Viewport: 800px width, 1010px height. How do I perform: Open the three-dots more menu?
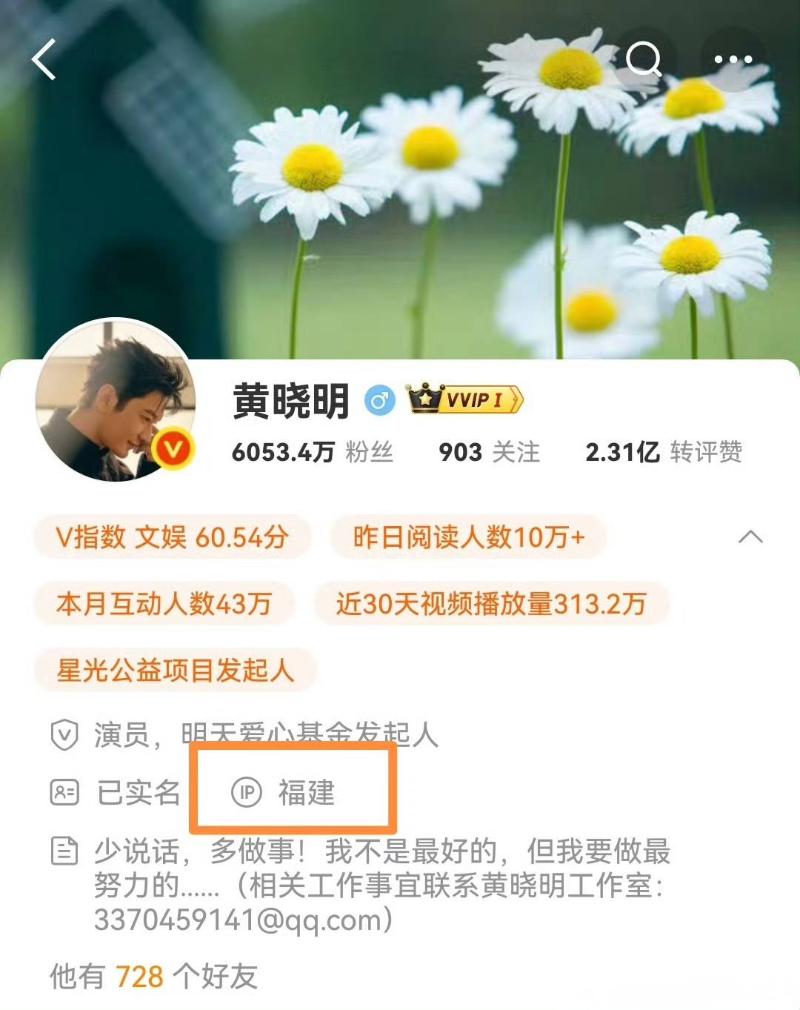click(733, 59)
